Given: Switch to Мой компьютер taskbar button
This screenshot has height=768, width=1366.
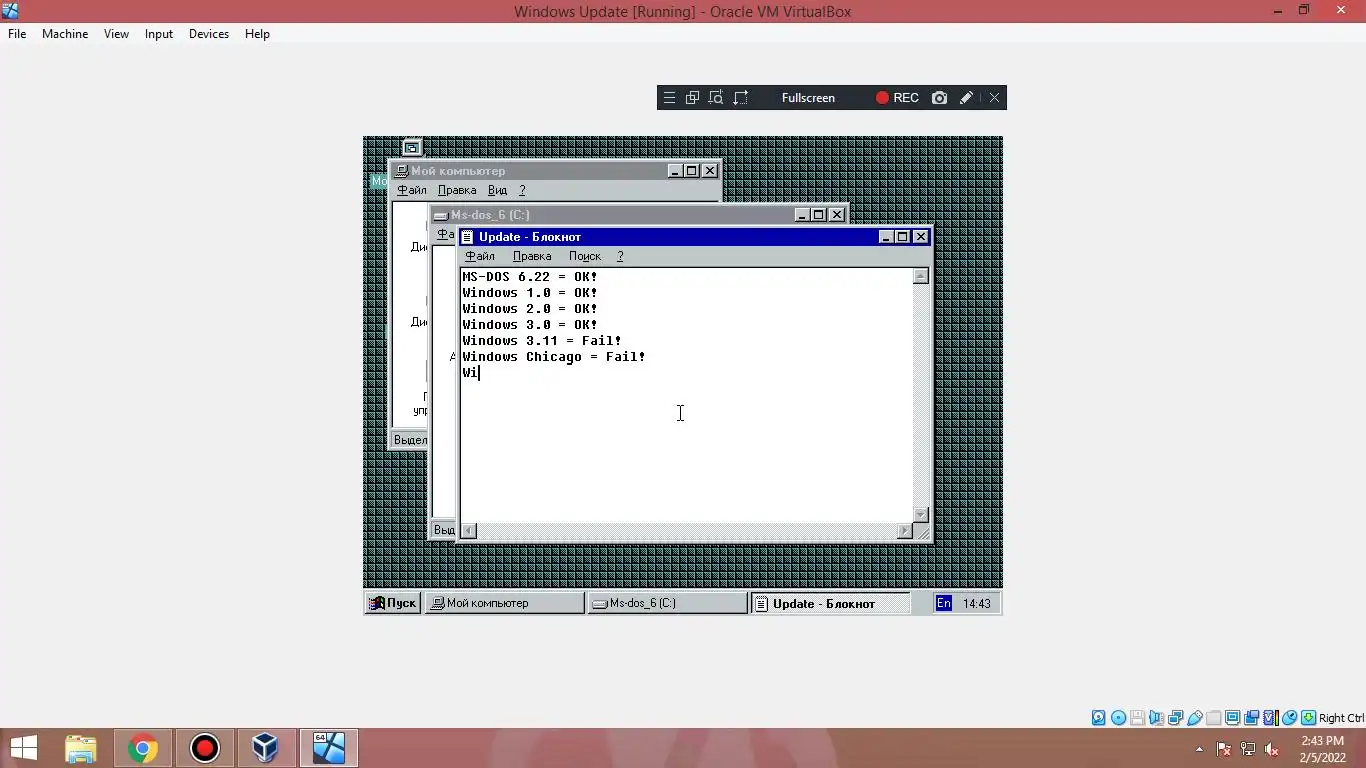Looking at the screenshot, I should click(505, 603).
